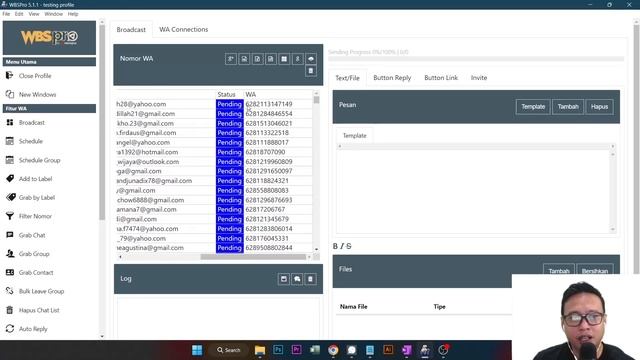
Task: Click the Tipe column header
Action: pyautogui.click(x=439, y=307)
